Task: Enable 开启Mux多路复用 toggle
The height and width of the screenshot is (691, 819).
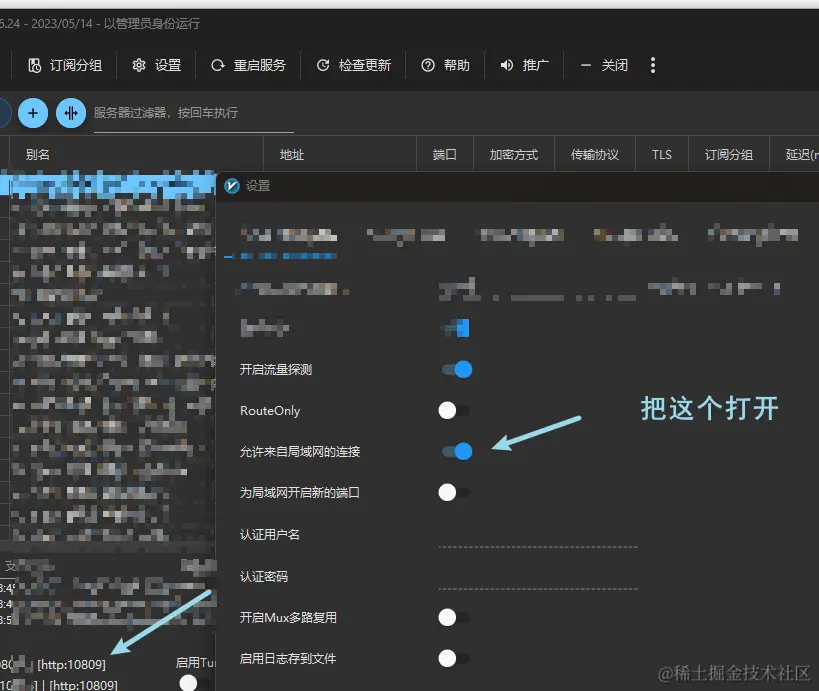Action: point(454,617)
